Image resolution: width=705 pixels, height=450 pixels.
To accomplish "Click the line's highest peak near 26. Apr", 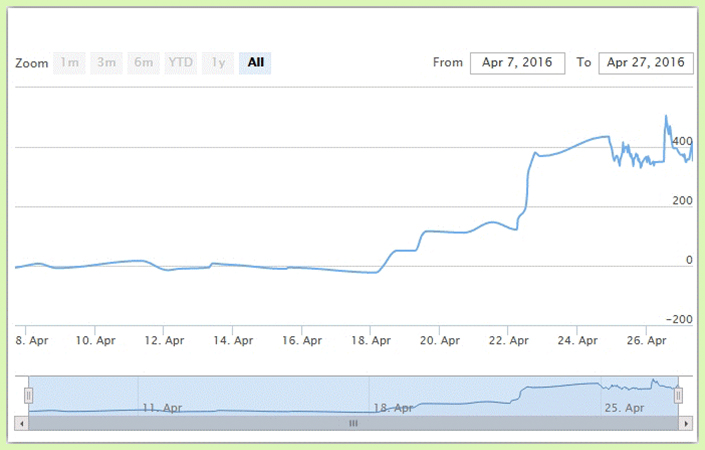I will (x=666, y=116).
